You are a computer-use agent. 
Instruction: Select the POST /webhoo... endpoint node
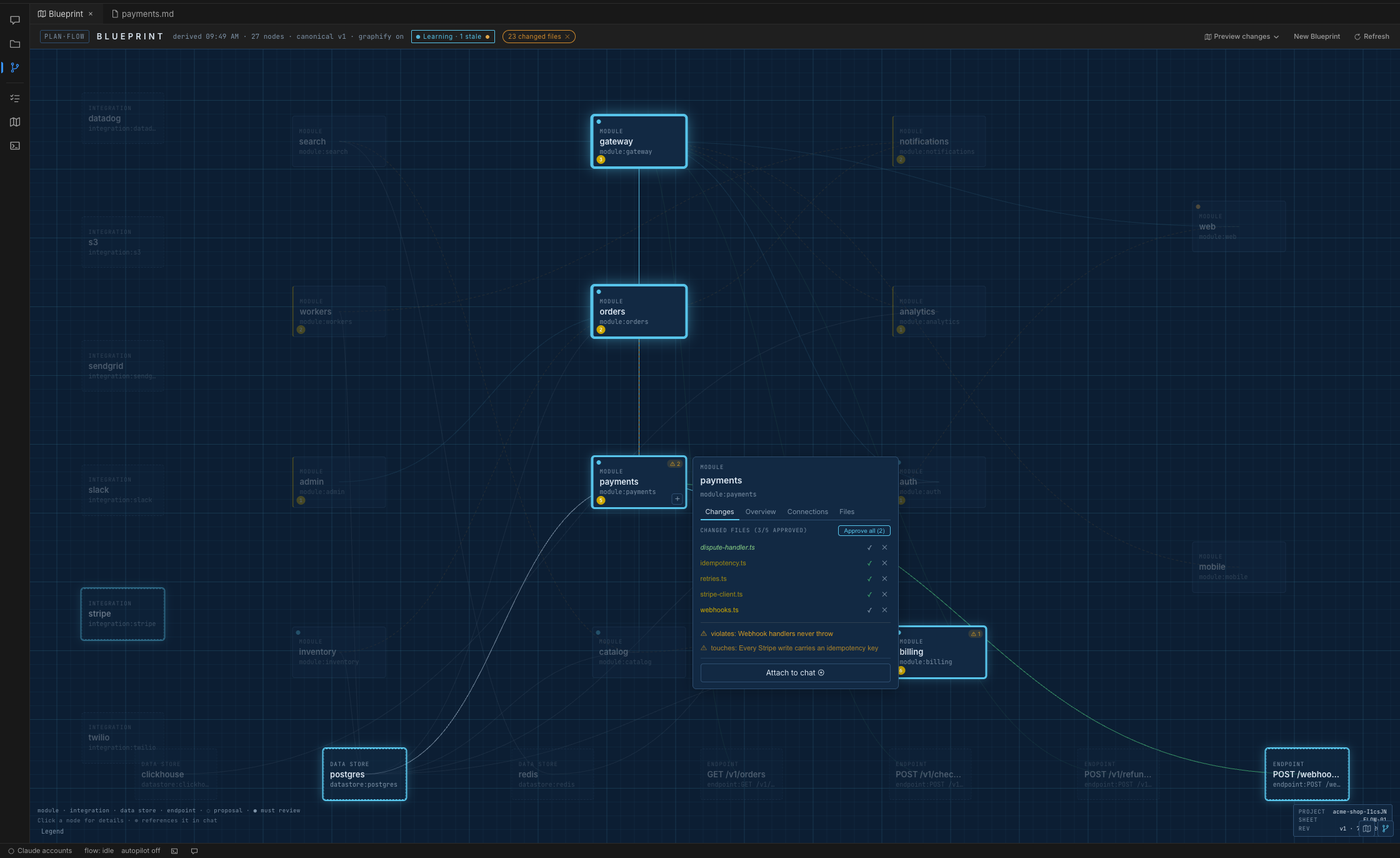pyautogui.click(x=1307, y=774)
